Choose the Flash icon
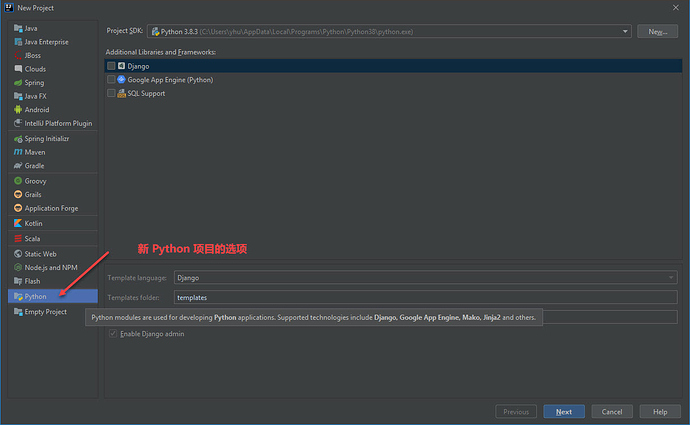The height and width of the screenshot is (425, 690). coord(18,281)
